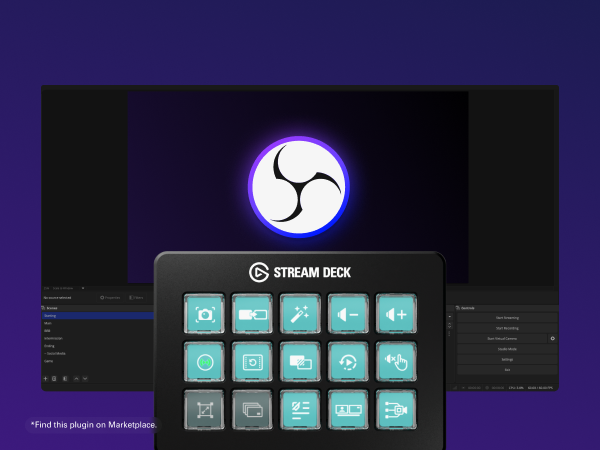Screen dimensions: 600x450
Task: Click the Filters button in OBS source bar
Action: [x=136, y=297]
